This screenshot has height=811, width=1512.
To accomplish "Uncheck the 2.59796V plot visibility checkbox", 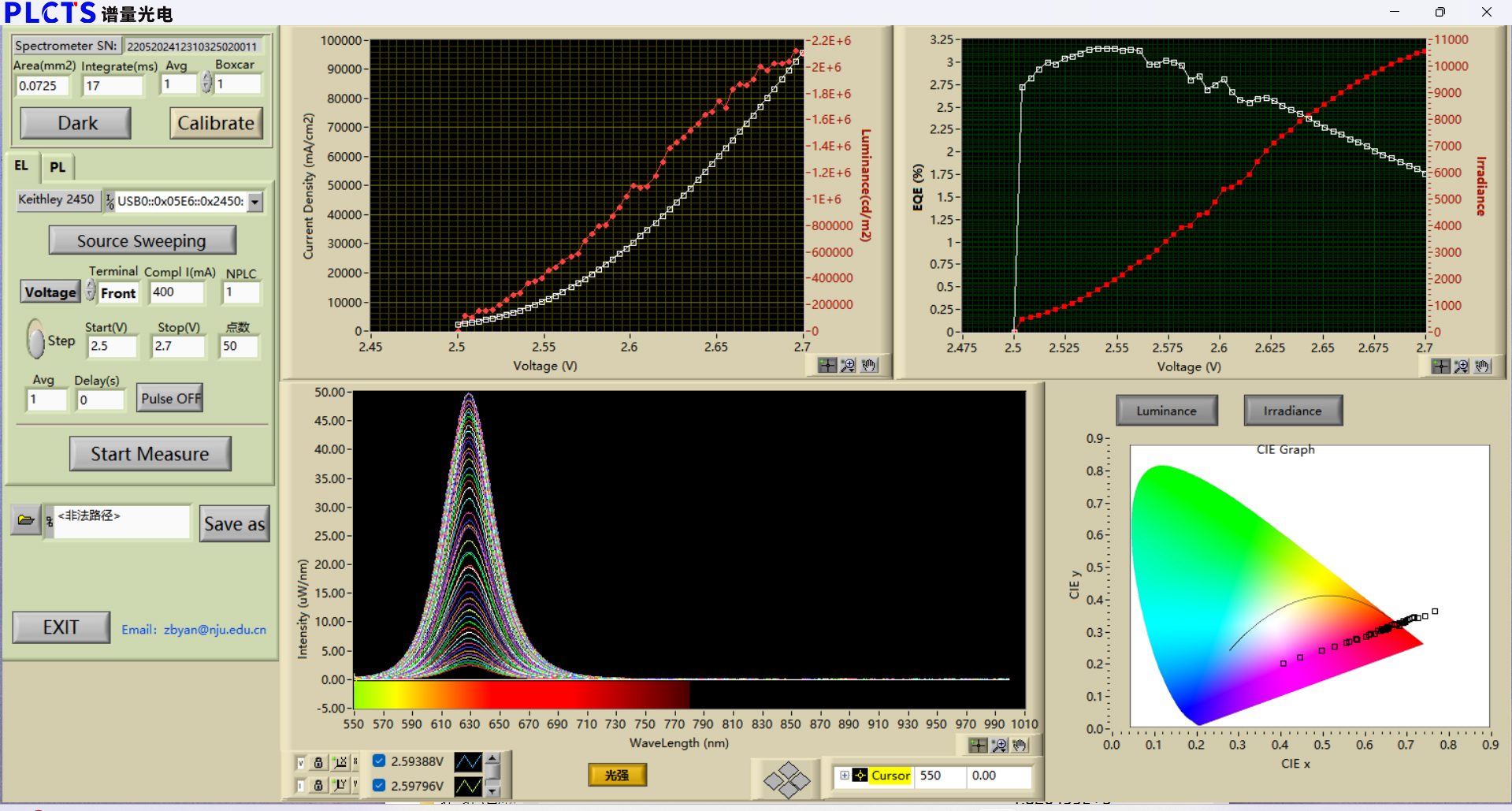I will click(379, 785).
